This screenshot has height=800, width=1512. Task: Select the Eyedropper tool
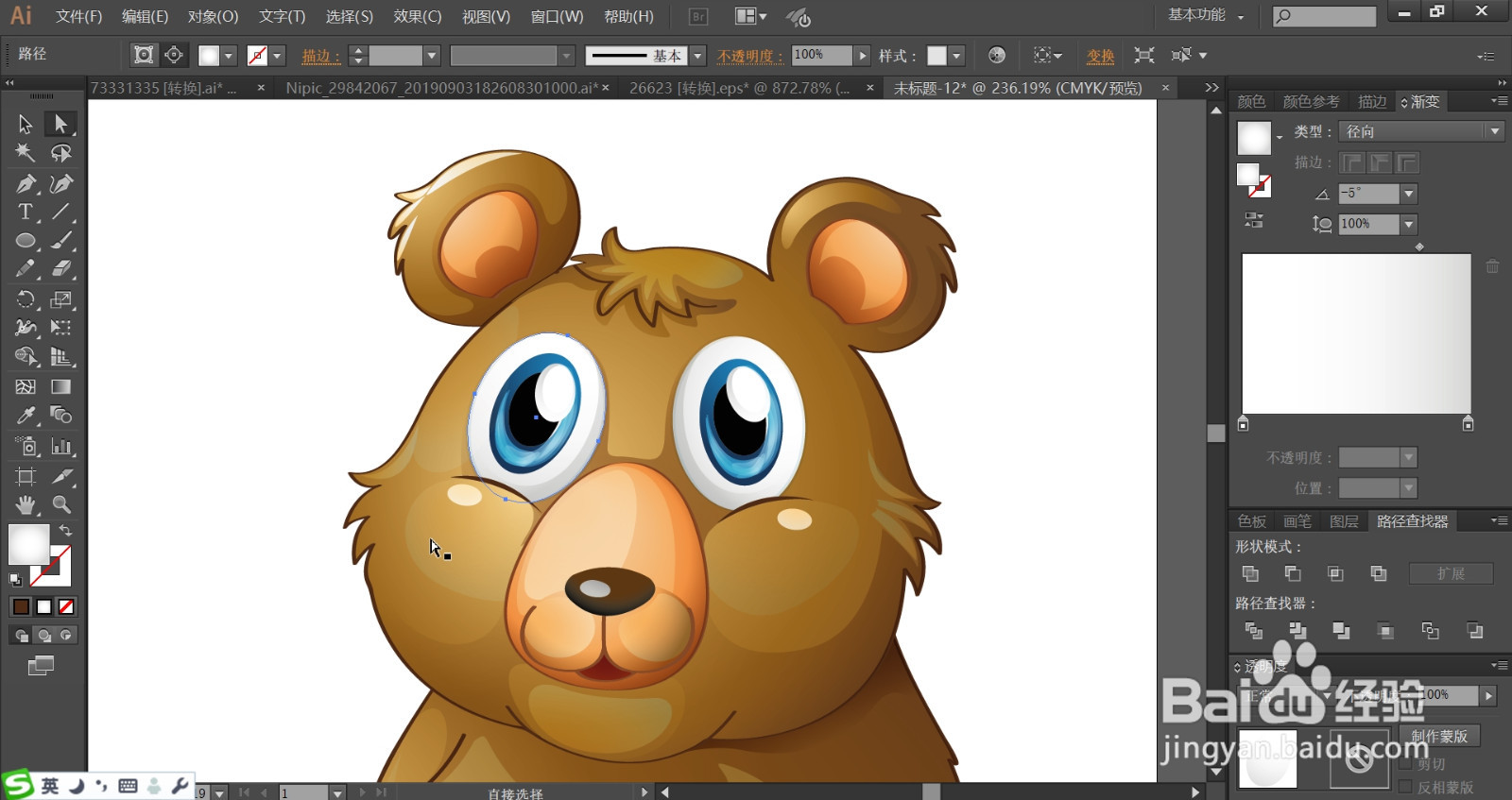(26, 416)
